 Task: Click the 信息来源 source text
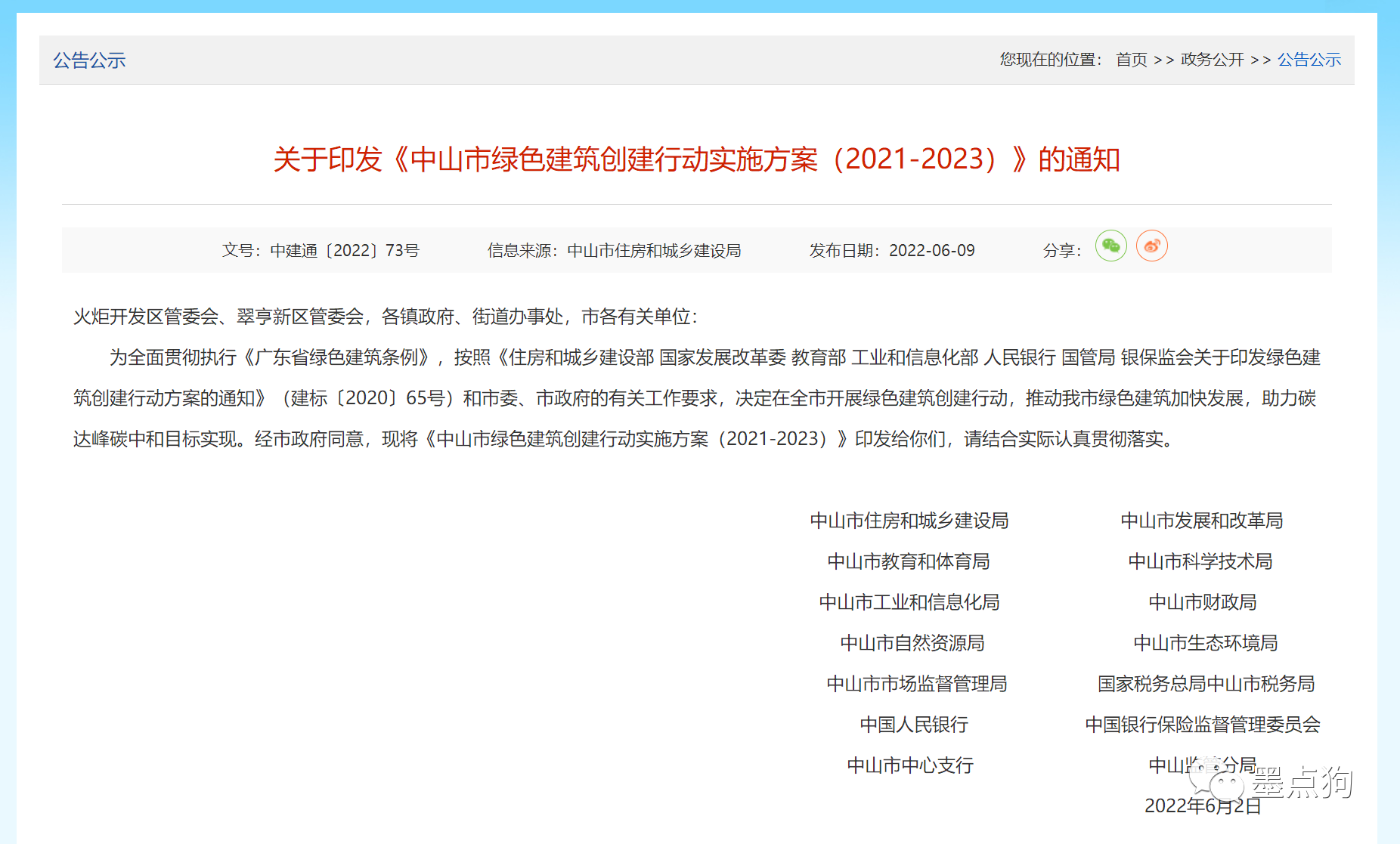(x=614, y=251)
